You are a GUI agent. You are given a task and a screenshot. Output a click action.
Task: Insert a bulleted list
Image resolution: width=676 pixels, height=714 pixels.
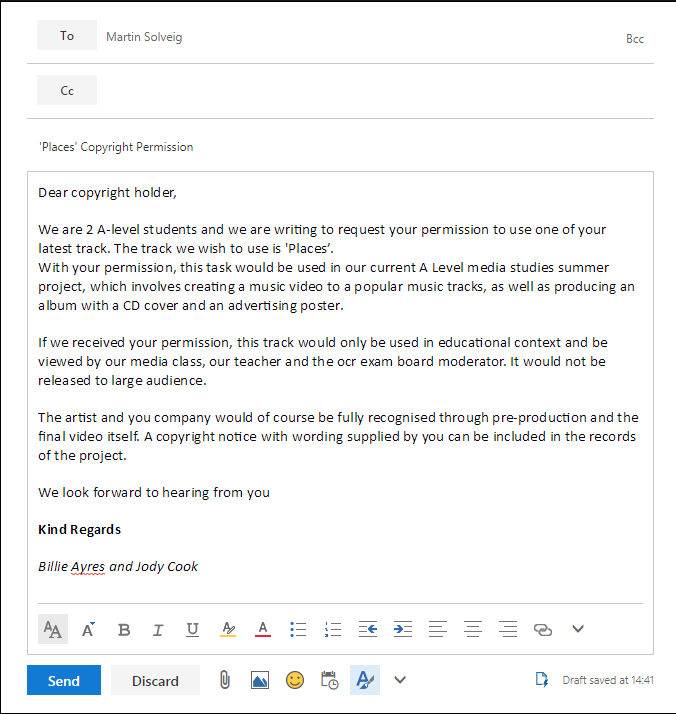[298, 629]
